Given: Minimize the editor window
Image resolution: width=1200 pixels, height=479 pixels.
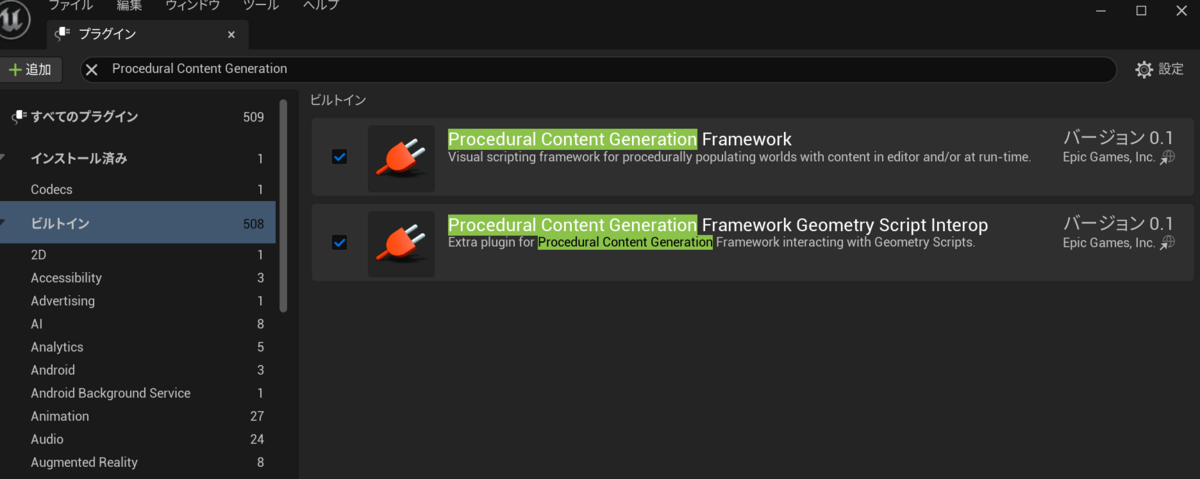Looking at the screenshot, I should point(1103,10).
